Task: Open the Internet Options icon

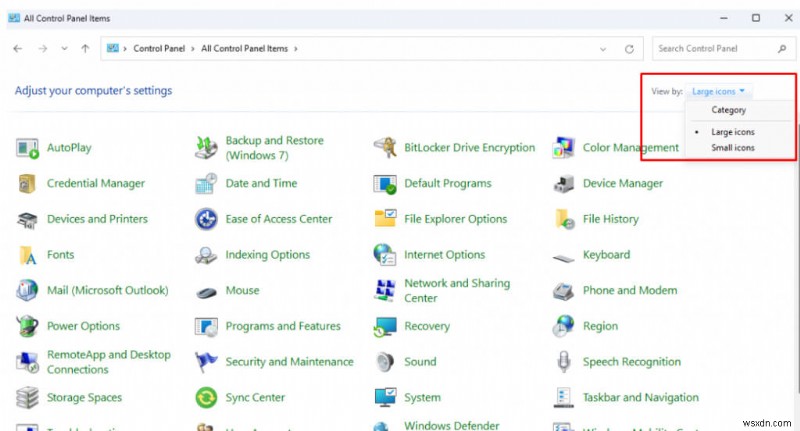Action: coord(385,255)
